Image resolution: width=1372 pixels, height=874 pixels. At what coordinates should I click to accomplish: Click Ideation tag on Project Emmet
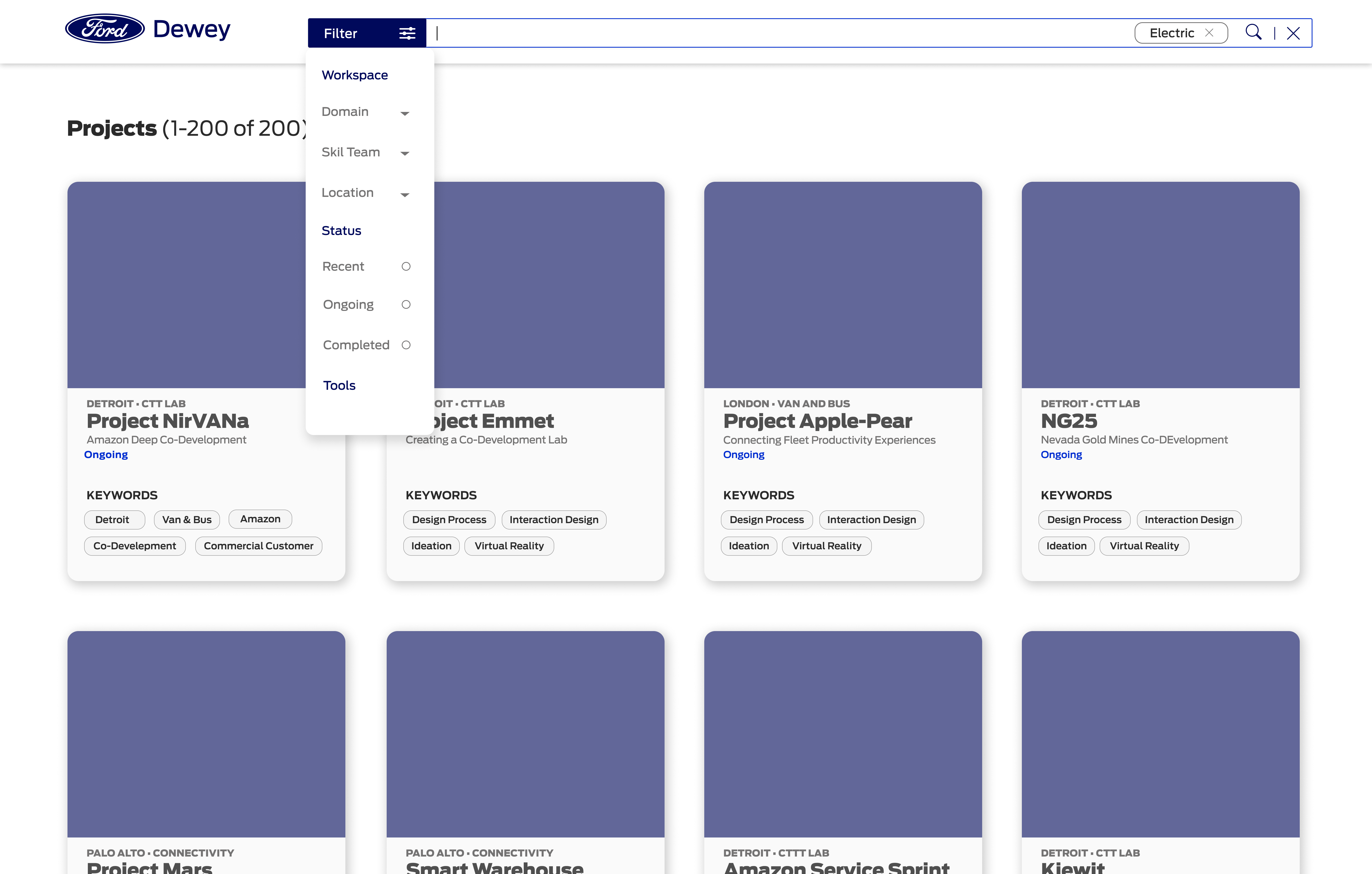(431, 546)
